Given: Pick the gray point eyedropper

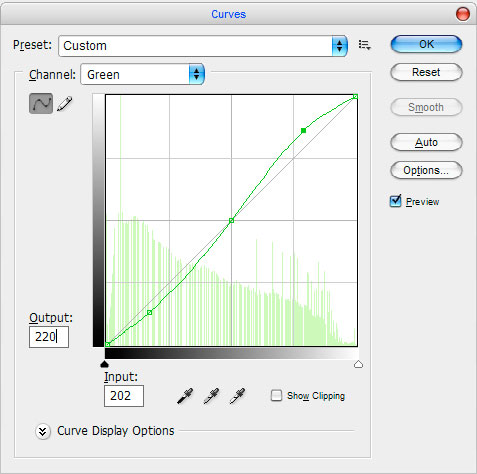Looking at the screenshot, I should click(x=211, y=396).
